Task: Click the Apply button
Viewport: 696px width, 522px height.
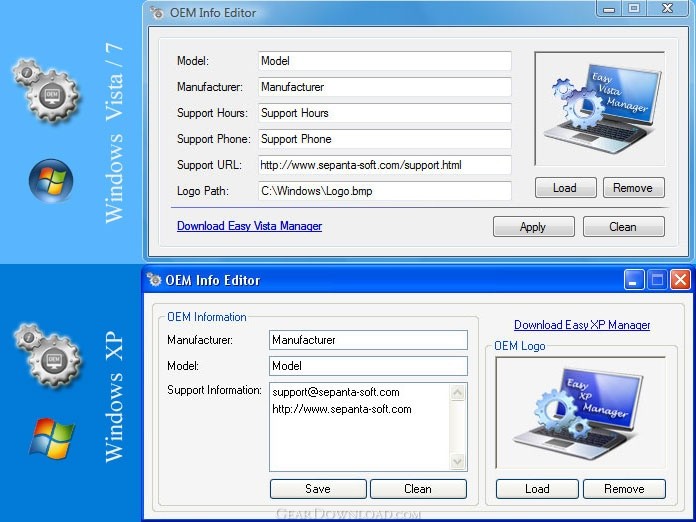Action: [534, 227]
